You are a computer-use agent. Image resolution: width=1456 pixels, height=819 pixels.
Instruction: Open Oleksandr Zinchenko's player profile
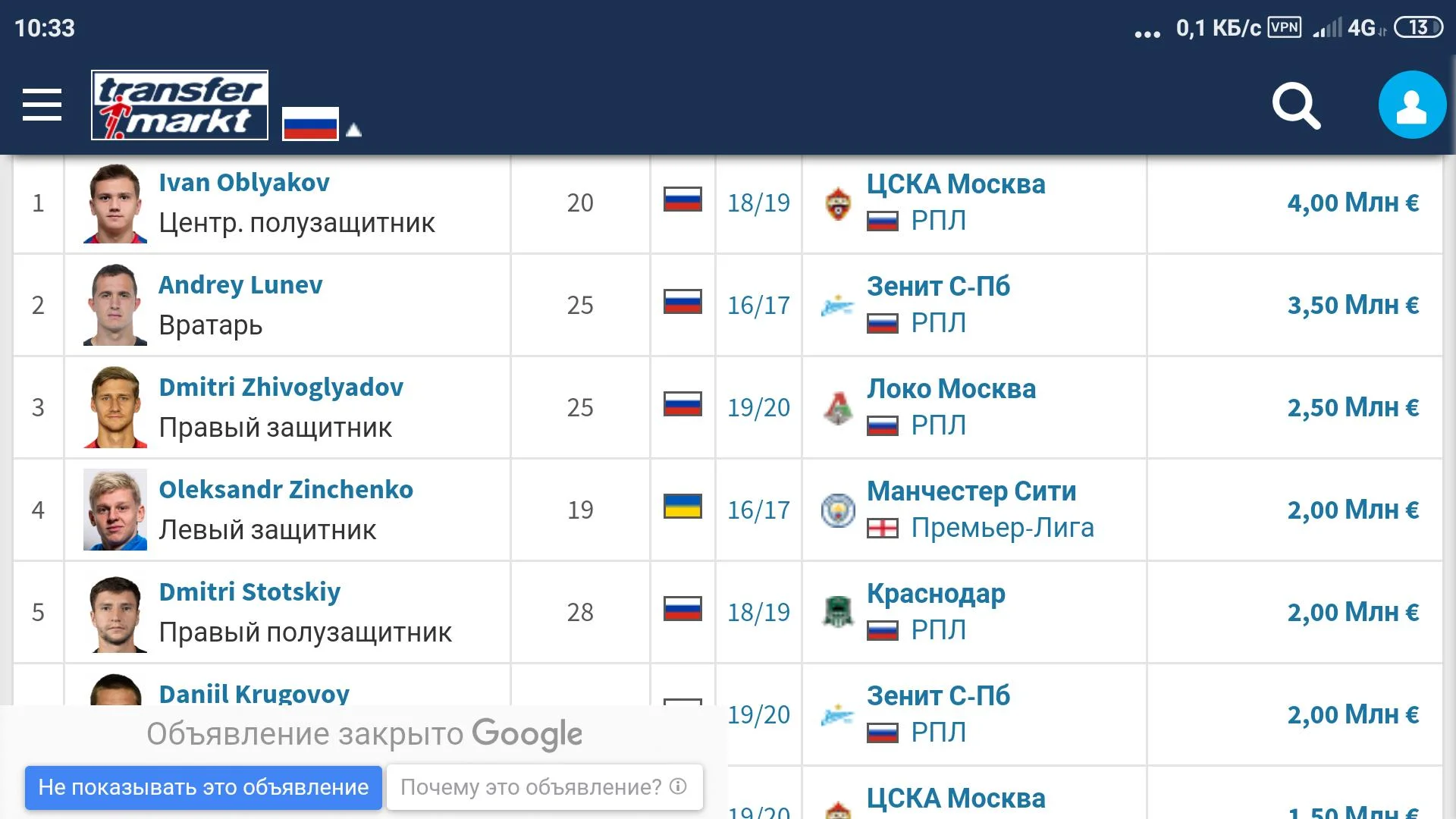pyautogui.click(x=286, y=490)
